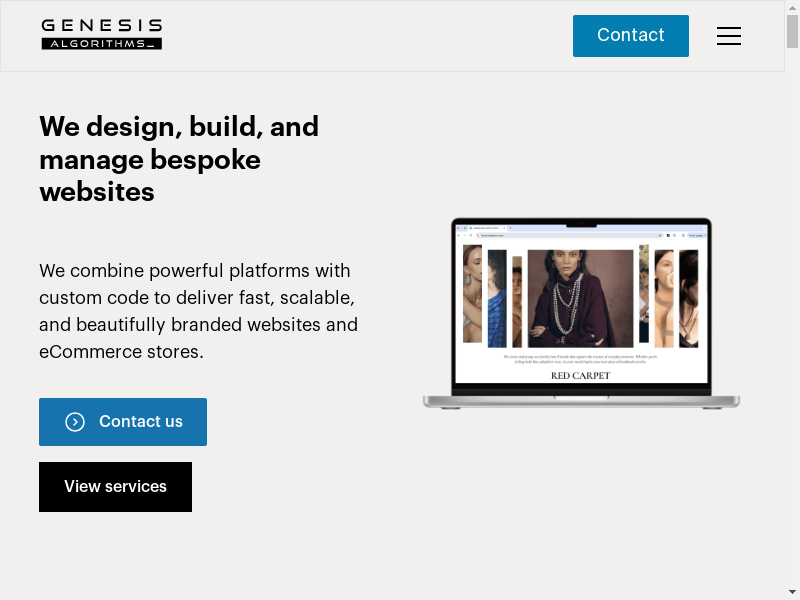
Task: Click the laptop mockup's silver base
Action: 581,402
